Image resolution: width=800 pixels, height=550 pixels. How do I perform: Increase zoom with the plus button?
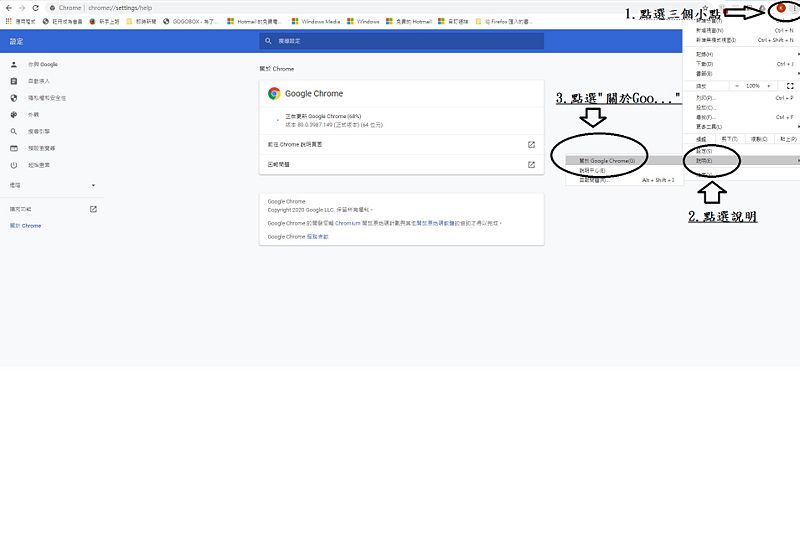coord(769,86)
